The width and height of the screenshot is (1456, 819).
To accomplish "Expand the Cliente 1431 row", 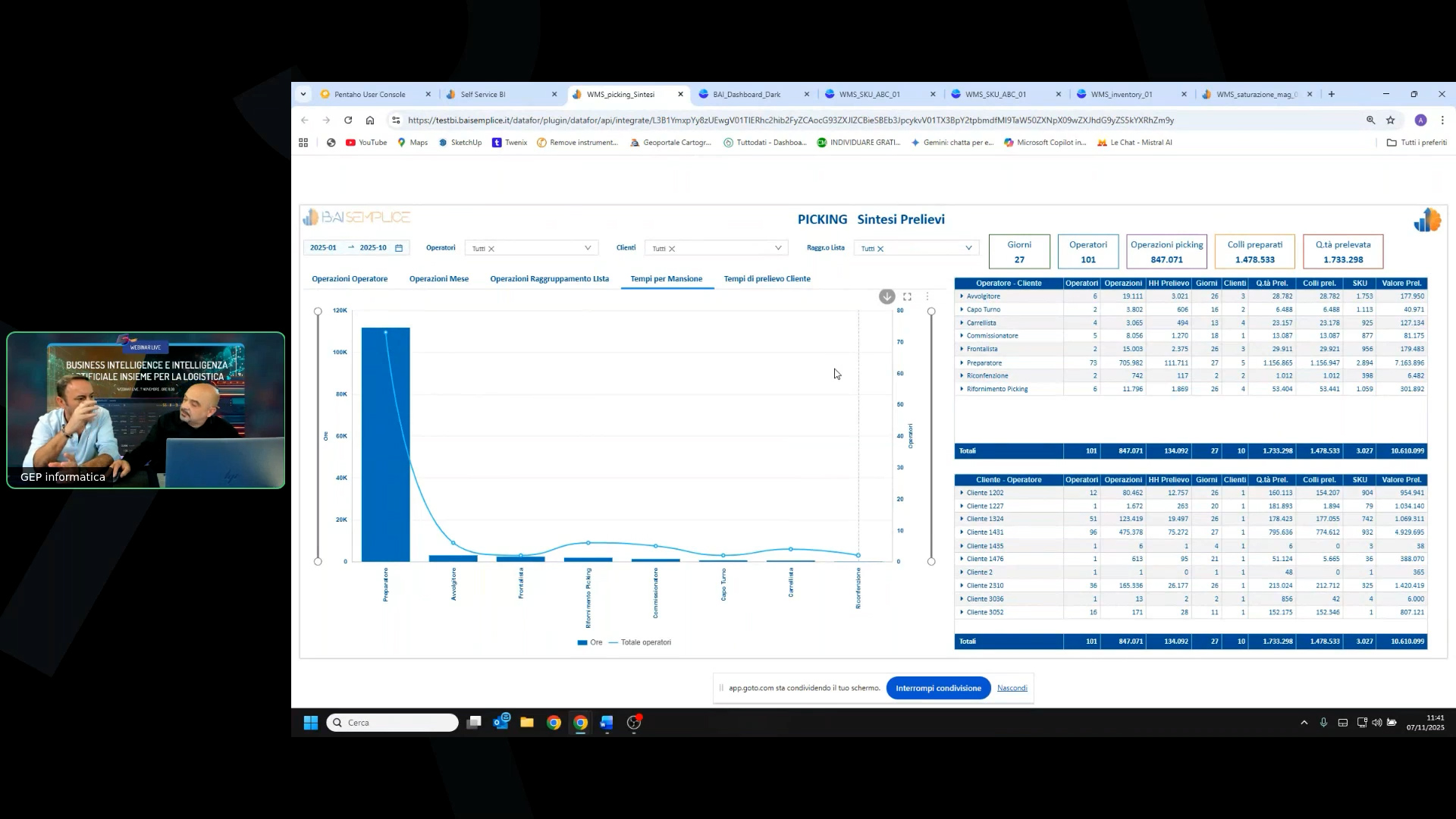I will (962, 532).
